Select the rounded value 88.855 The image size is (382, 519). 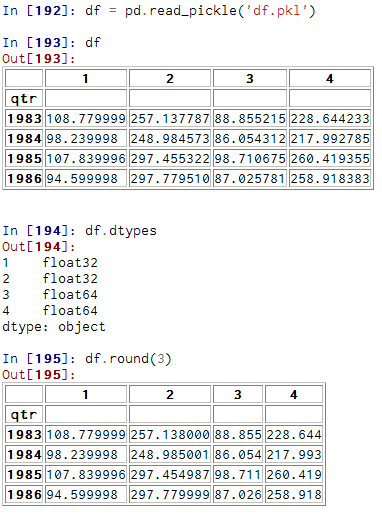238,435
